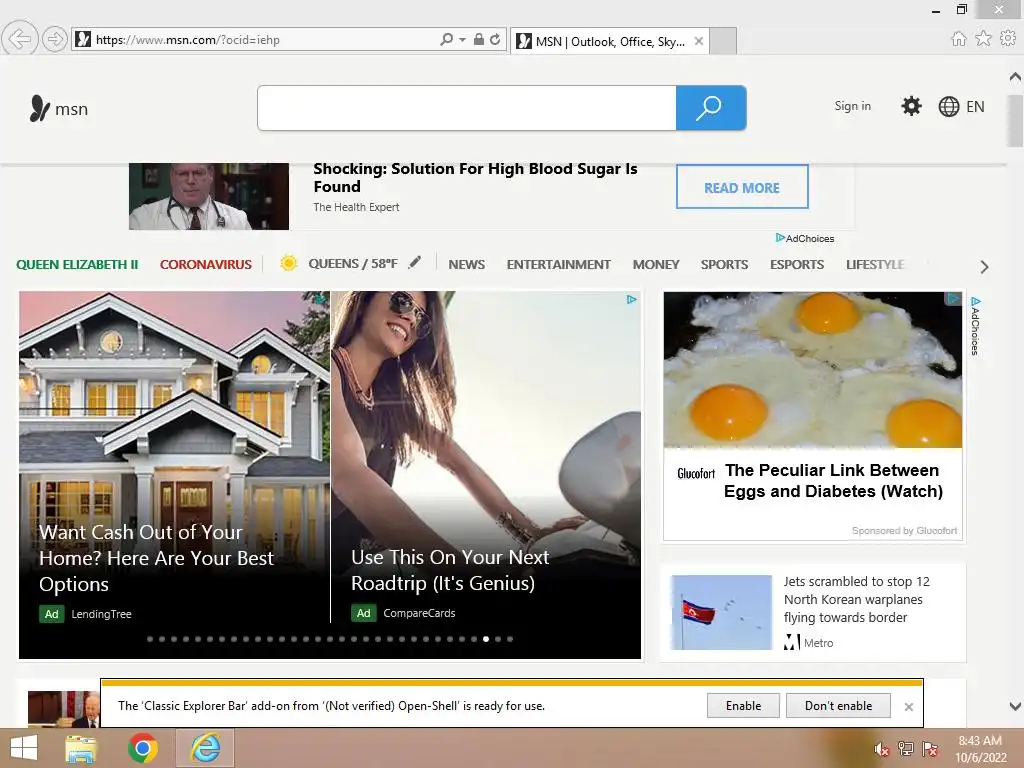This screenshot has width=1024, height=768.
Task: Click the MSN address bar URL field
Action: tap(261, 40)
